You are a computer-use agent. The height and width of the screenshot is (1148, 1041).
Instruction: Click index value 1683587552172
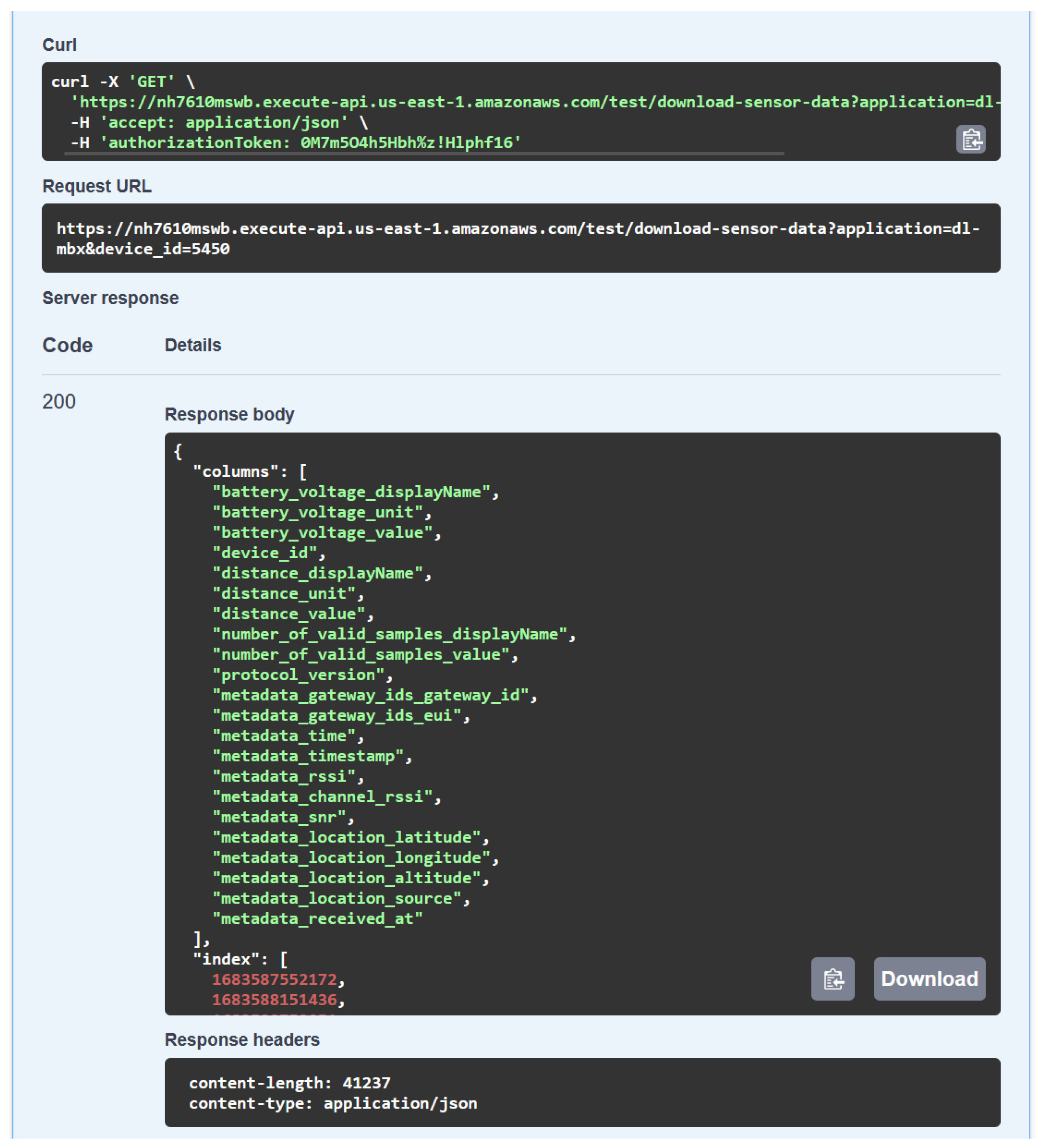274,980
